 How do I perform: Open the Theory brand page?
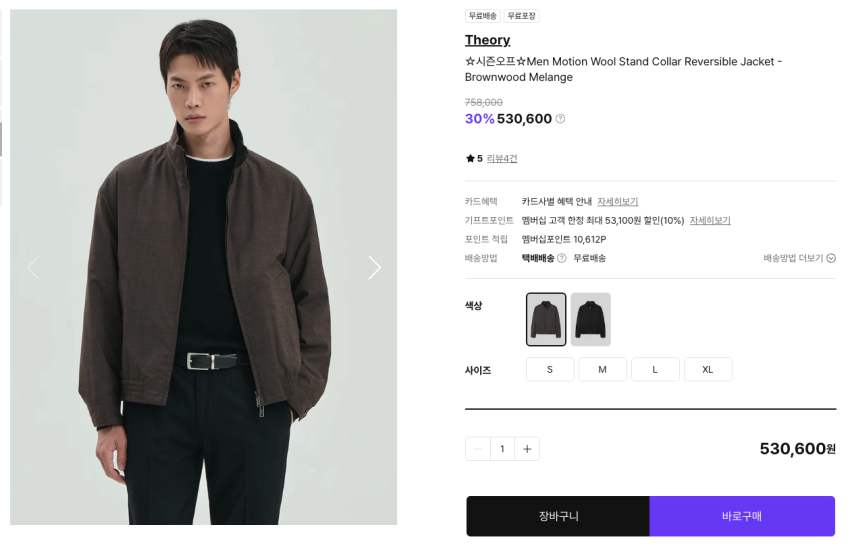(487, 40)
